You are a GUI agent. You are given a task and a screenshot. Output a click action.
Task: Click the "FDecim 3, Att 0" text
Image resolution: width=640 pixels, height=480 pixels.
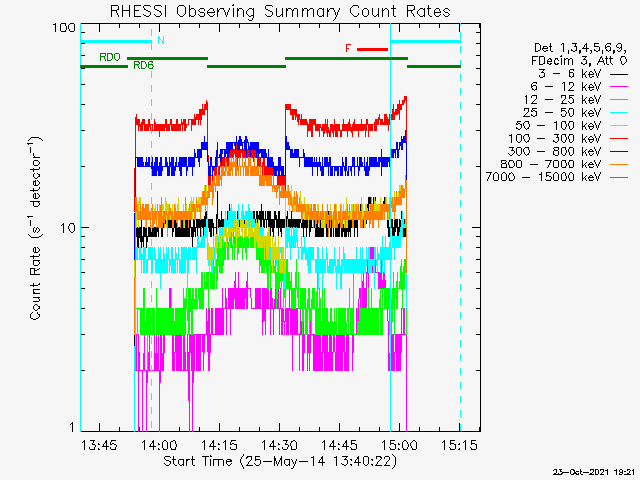pyautogui.click(x=579, y=61)
